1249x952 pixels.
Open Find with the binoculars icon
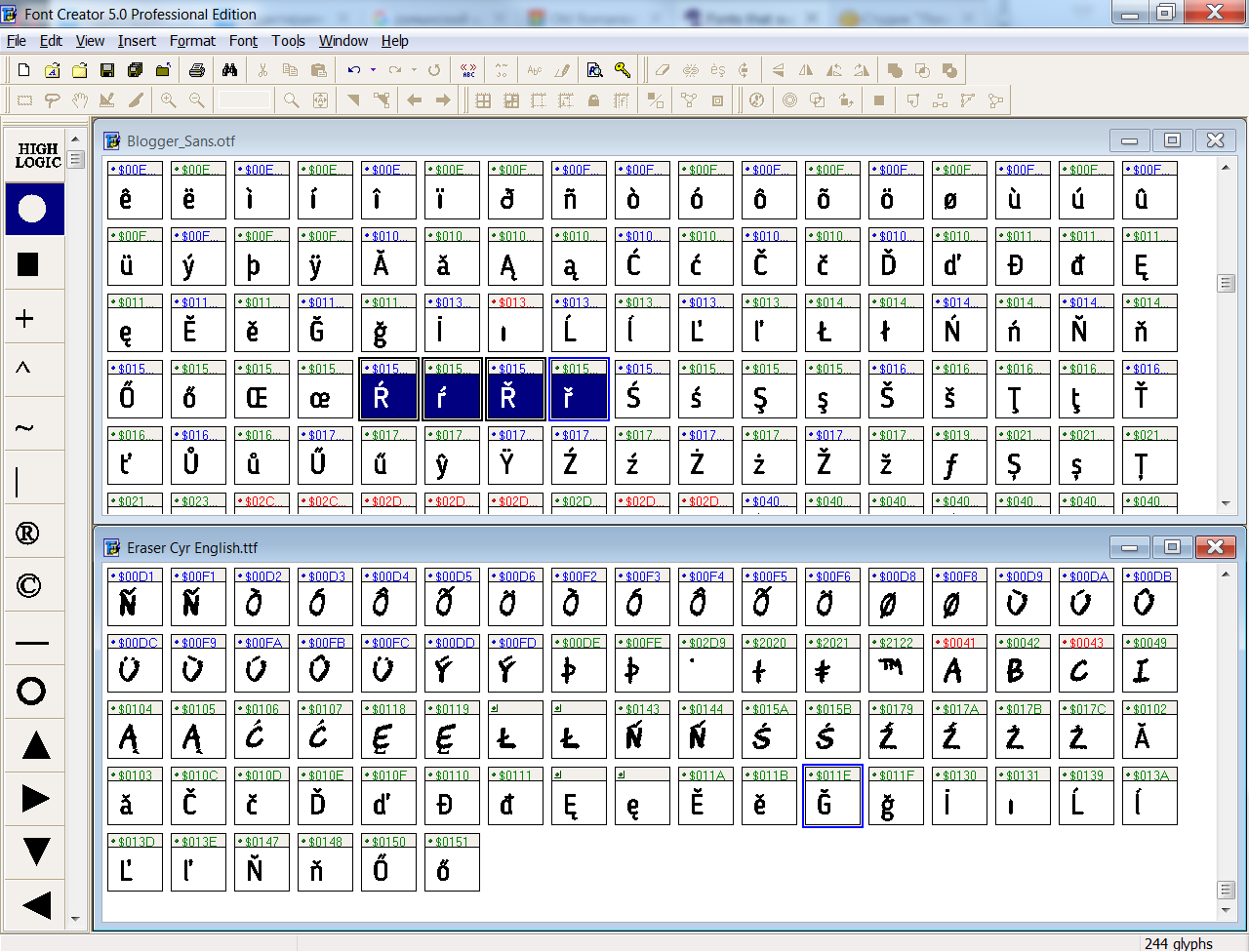point(229,70)
